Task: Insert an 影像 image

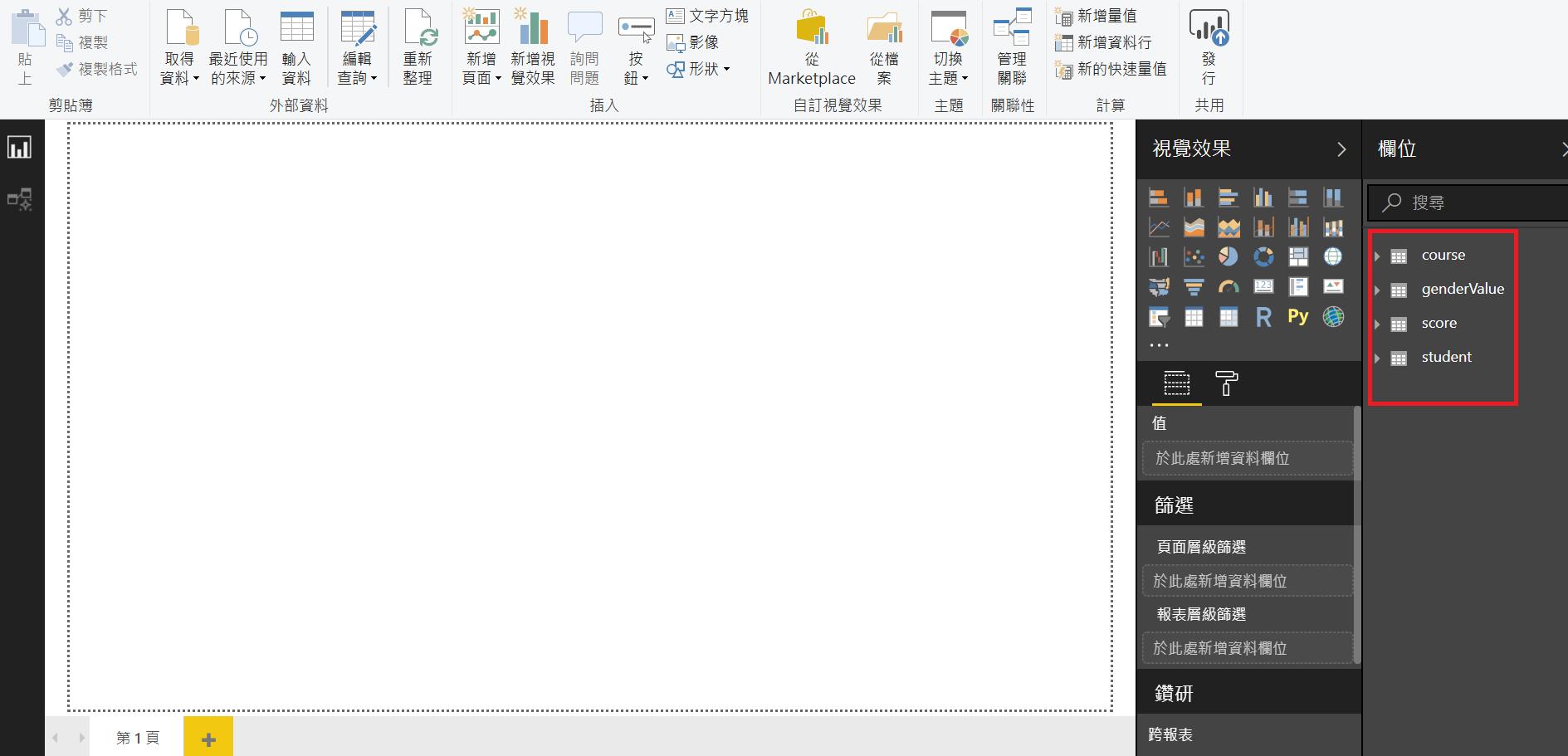Action: pos(693,42)
